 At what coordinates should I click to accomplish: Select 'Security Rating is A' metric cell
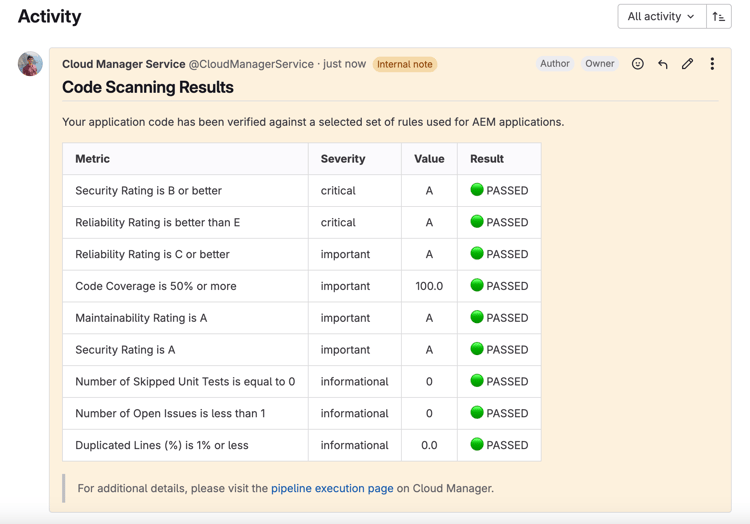[186, 349]
